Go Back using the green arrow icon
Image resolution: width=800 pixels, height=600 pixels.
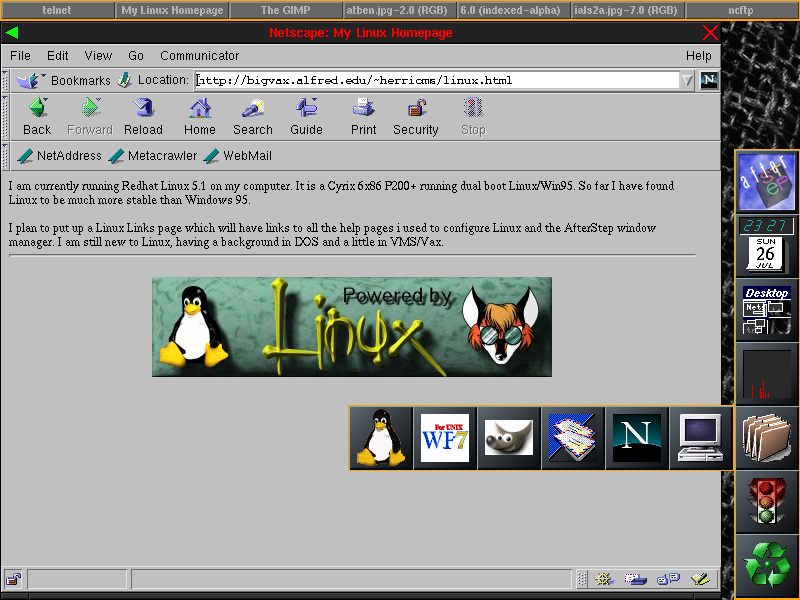[x=37, y=108]
